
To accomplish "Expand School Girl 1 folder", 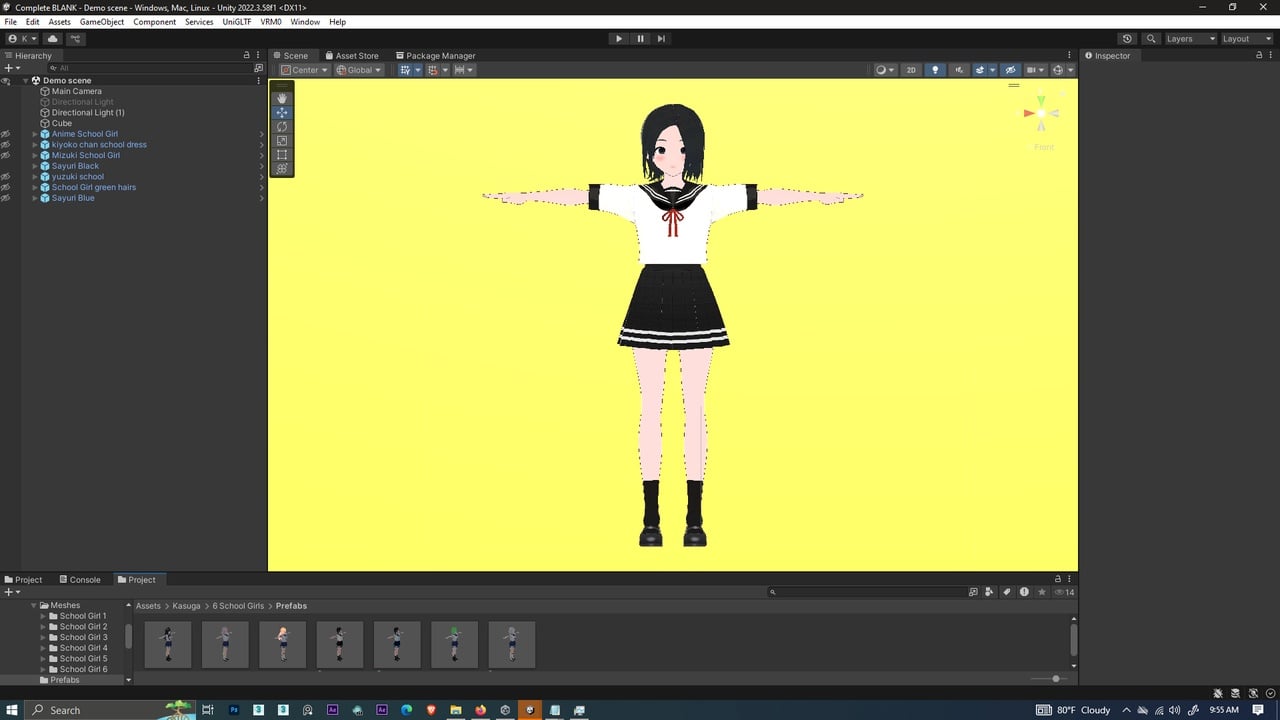I will pos(43,616).
